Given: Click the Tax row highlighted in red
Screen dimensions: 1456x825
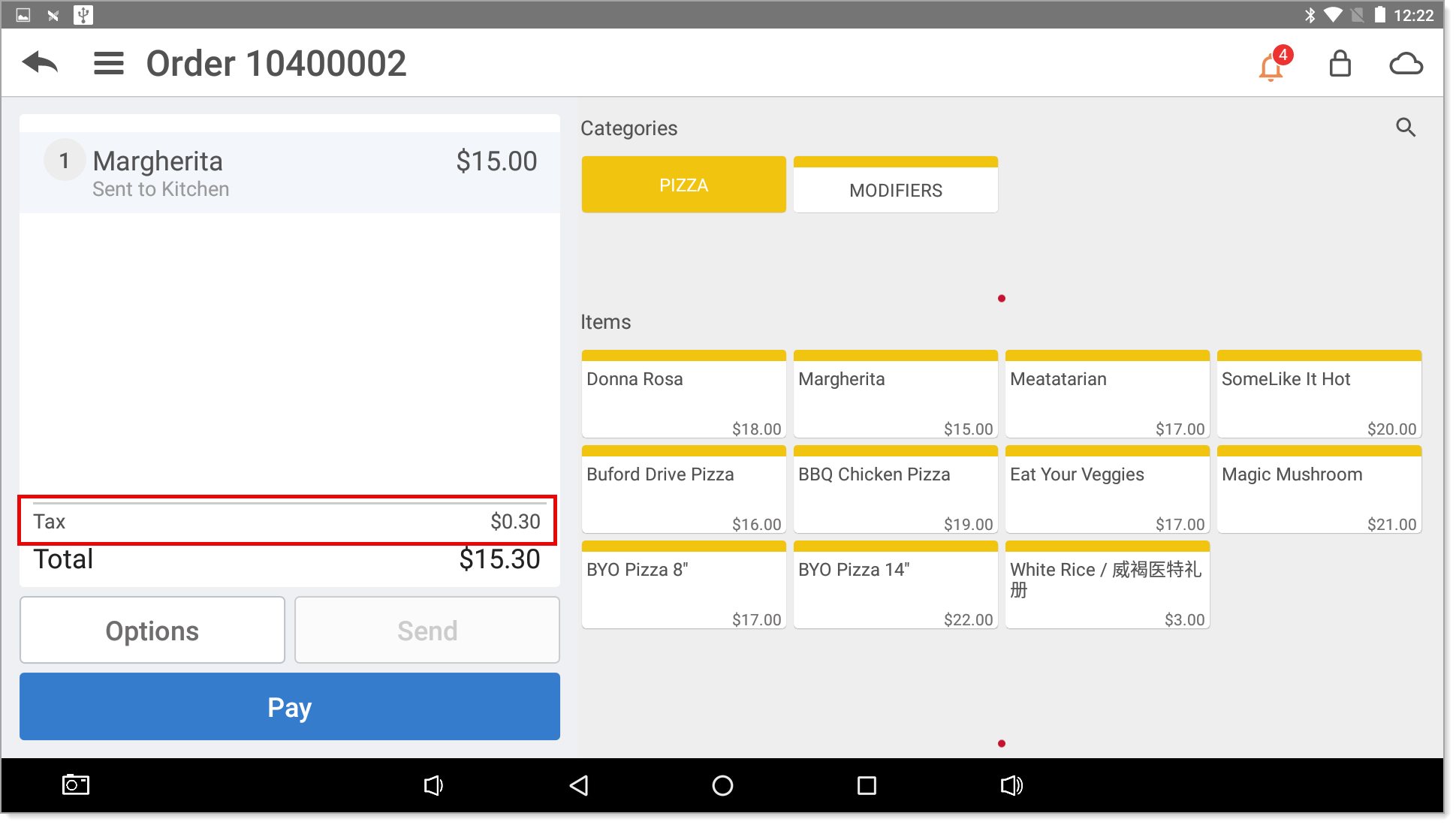Looking at the screenshot, I should click(289, 521).
